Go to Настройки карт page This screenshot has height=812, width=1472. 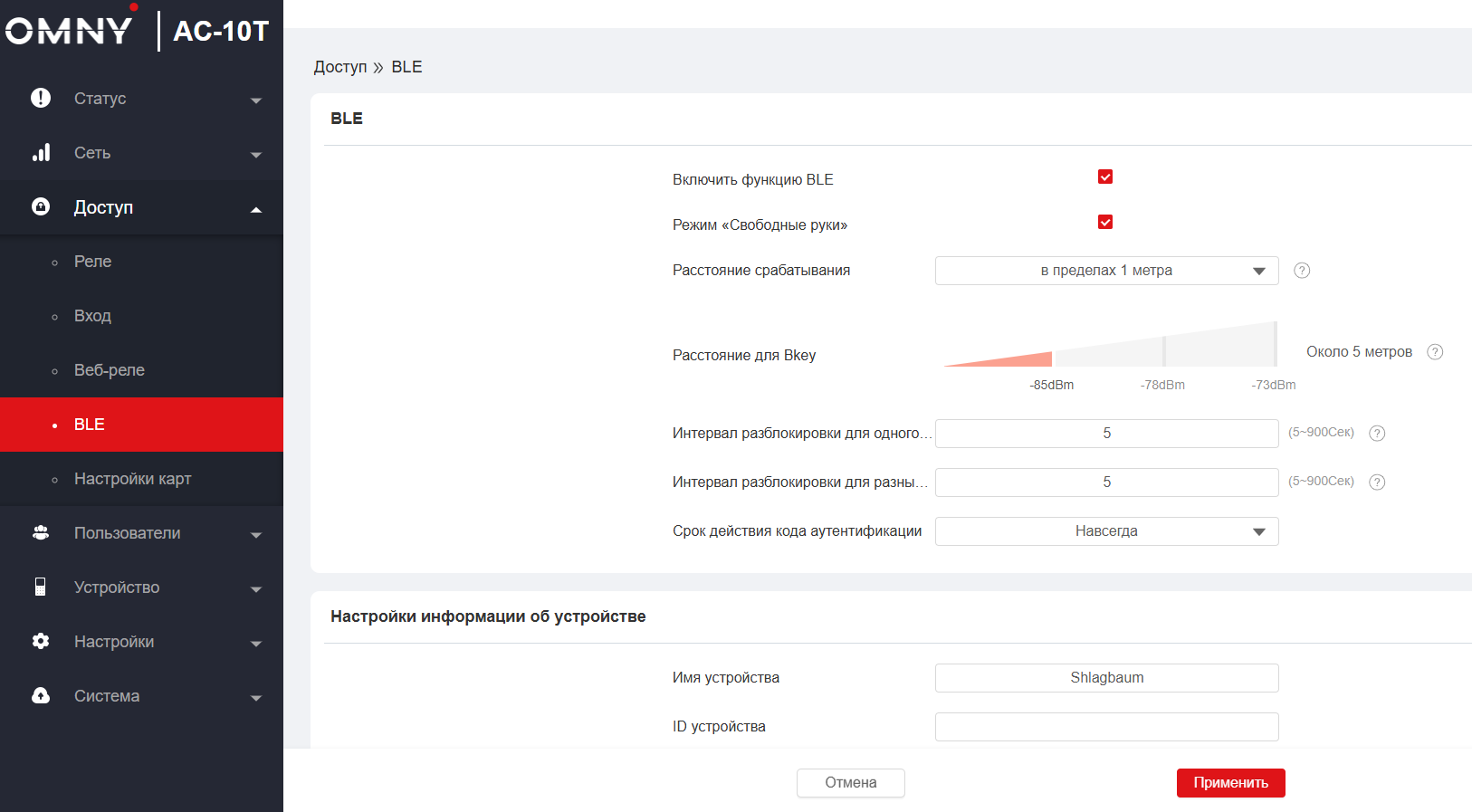tap(132, 479)
